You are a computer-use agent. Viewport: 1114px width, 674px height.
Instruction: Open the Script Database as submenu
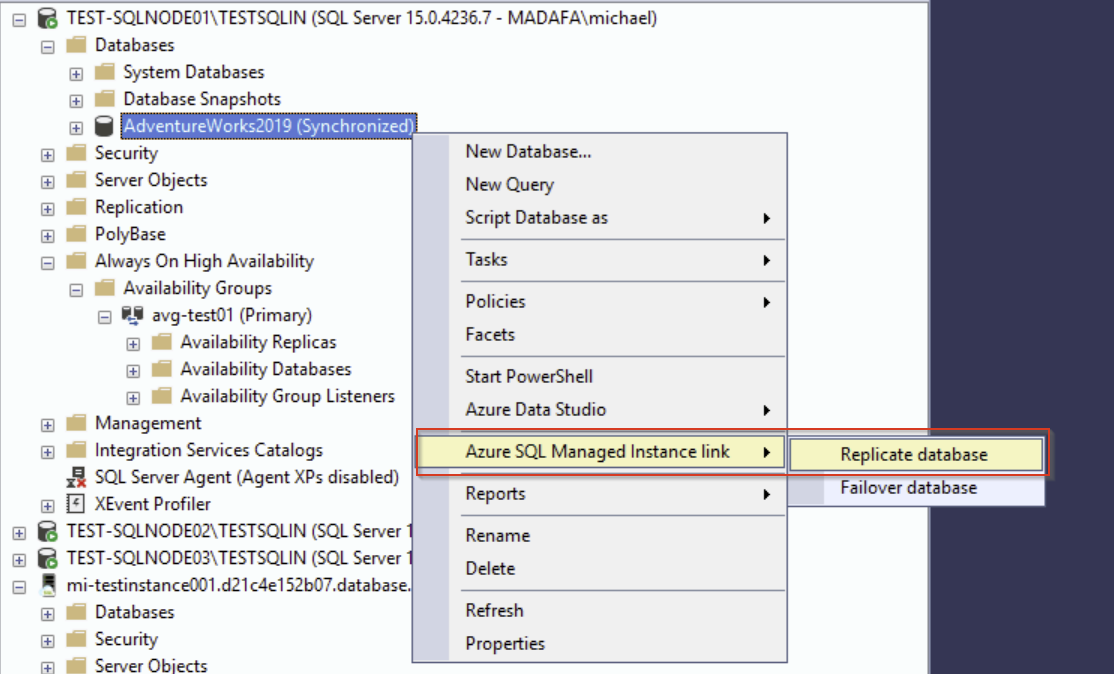600,217
